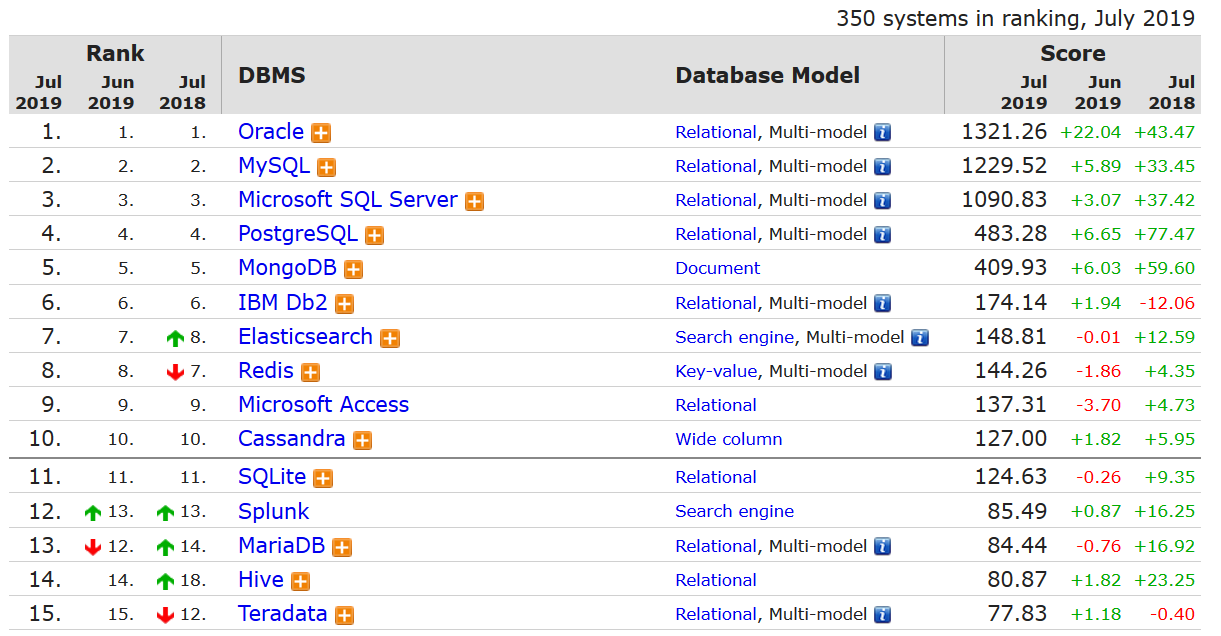Click Teradata's score value 77.83
Screen dimensions: 1221x636
click(1015, 614)
